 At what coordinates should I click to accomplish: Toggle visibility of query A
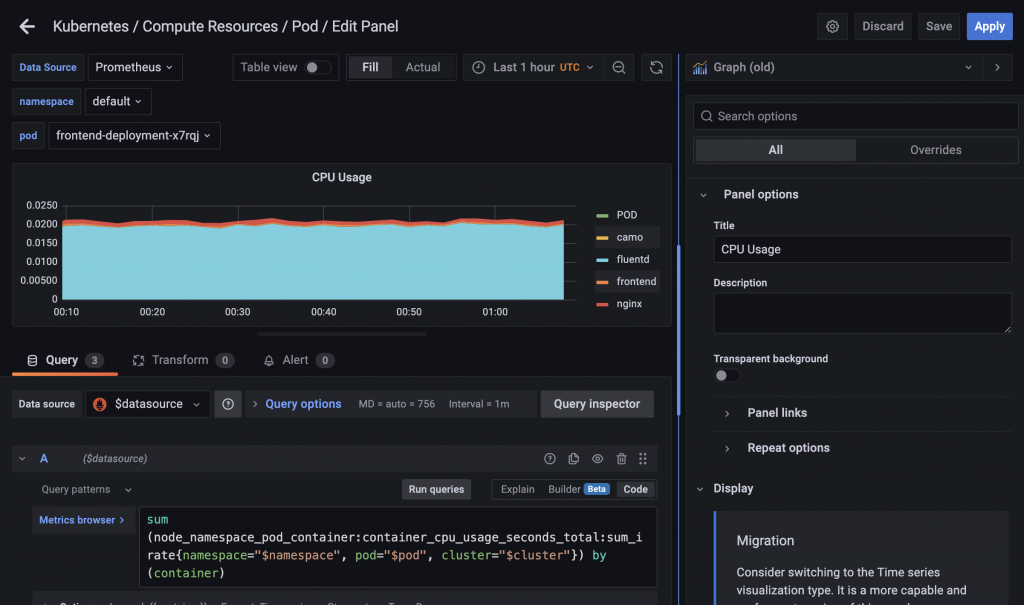(598, 459)
